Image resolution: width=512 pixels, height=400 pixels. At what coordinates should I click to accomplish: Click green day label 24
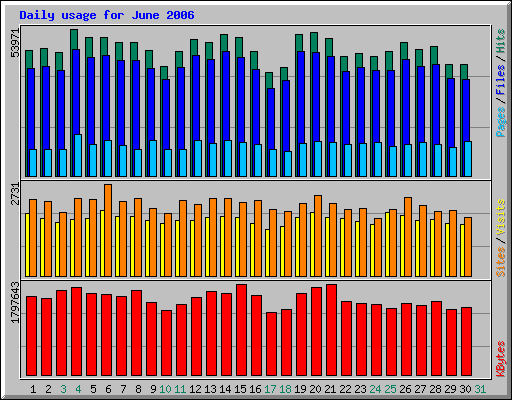[375, 389]
